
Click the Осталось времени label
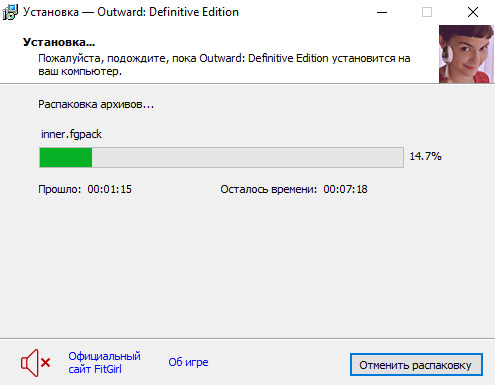[x=269, y=189]
